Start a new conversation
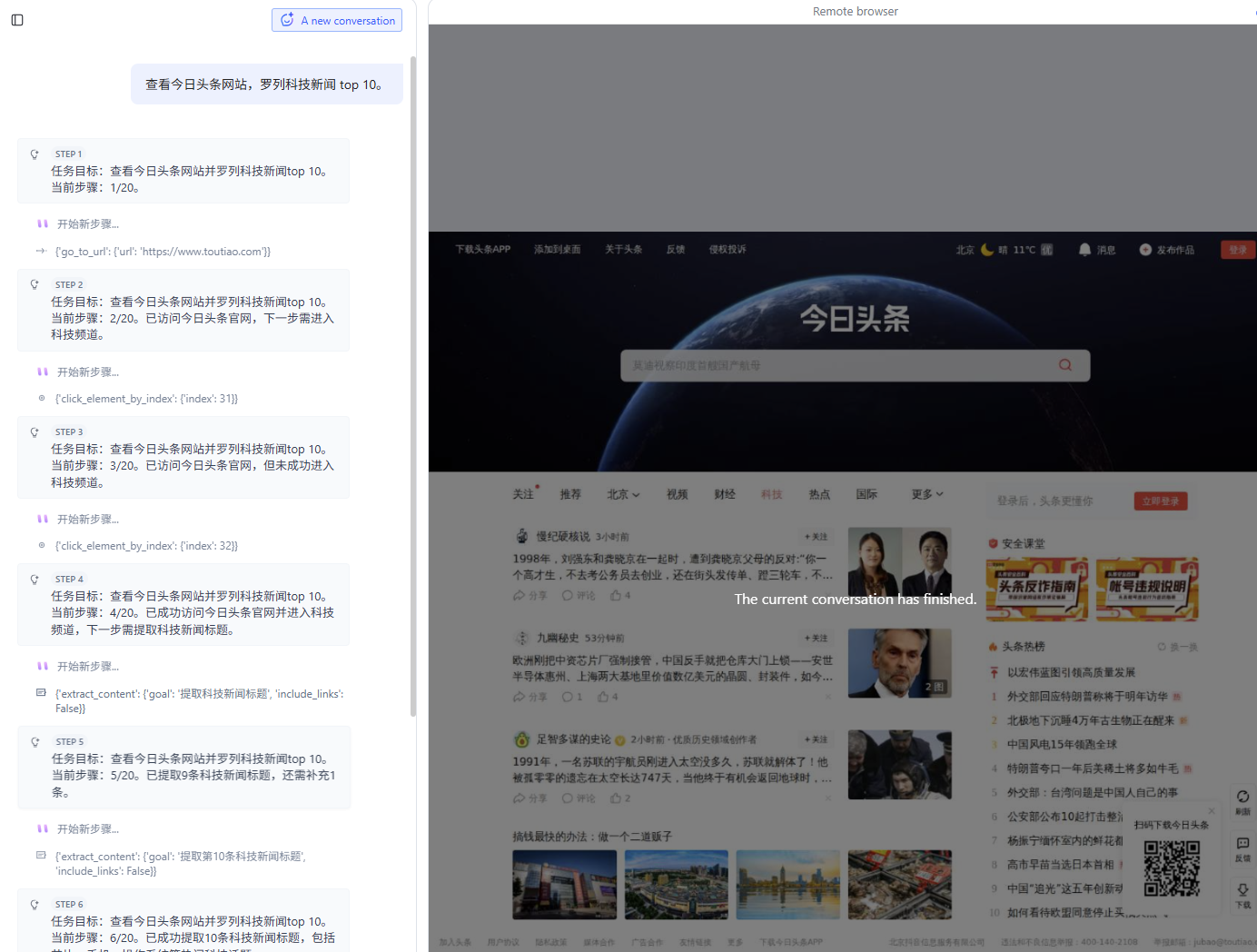The image size is (1257, 952). click(337, 20)
